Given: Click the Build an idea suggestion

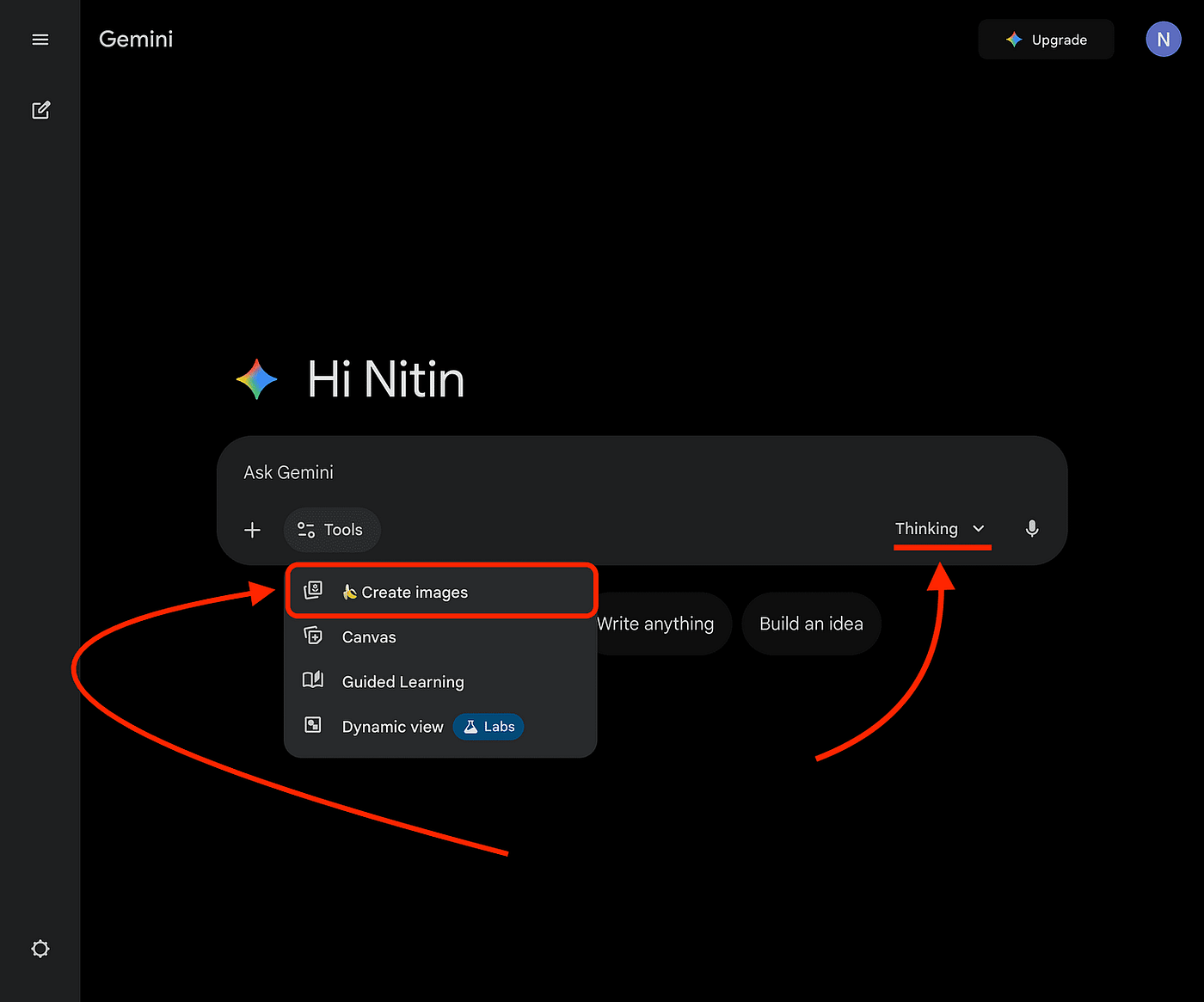Looking at the screenshot, I should tap(811, 624).
